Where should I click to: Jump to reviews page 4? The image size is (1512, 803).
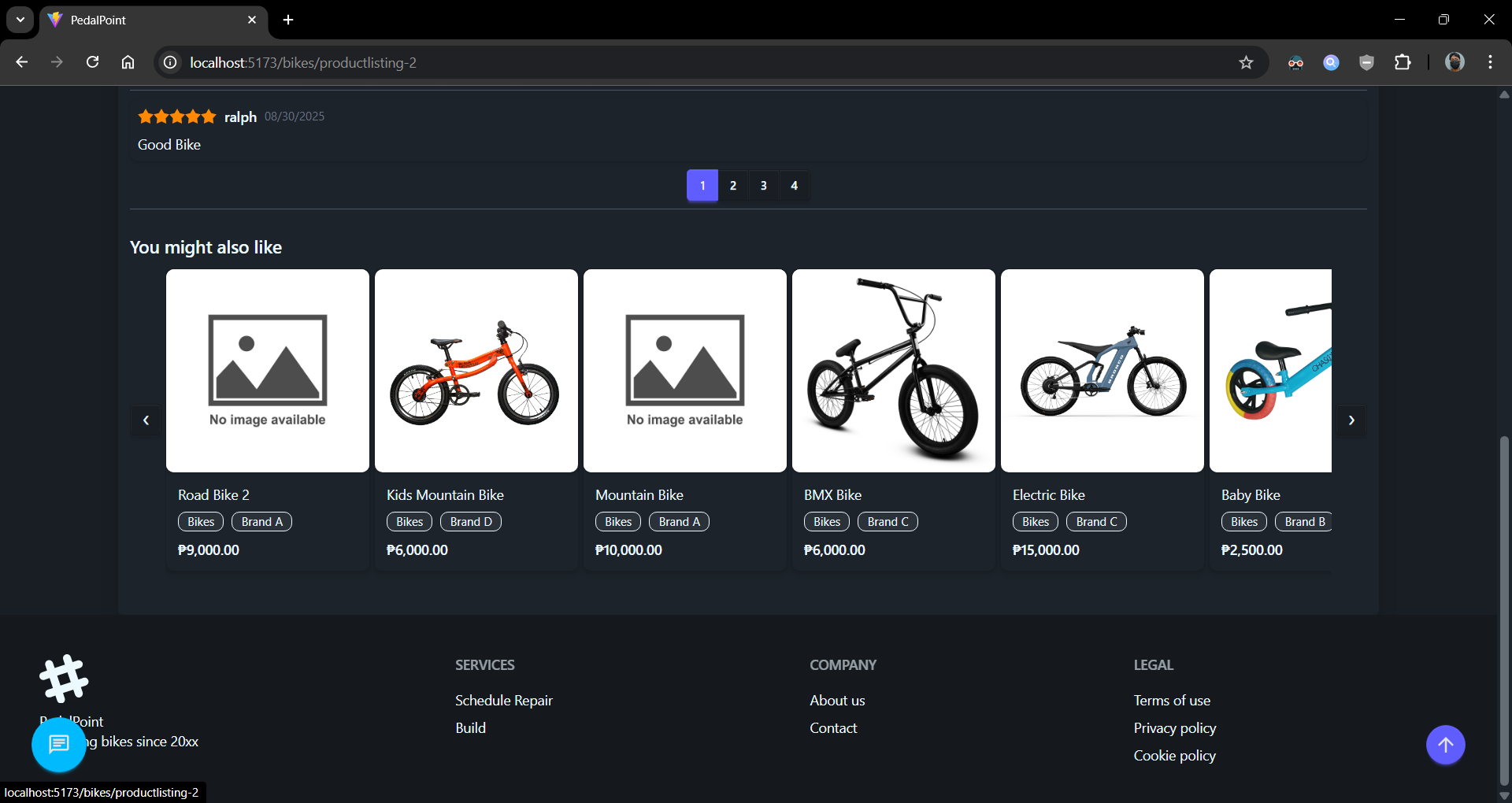tap(794, 186)
